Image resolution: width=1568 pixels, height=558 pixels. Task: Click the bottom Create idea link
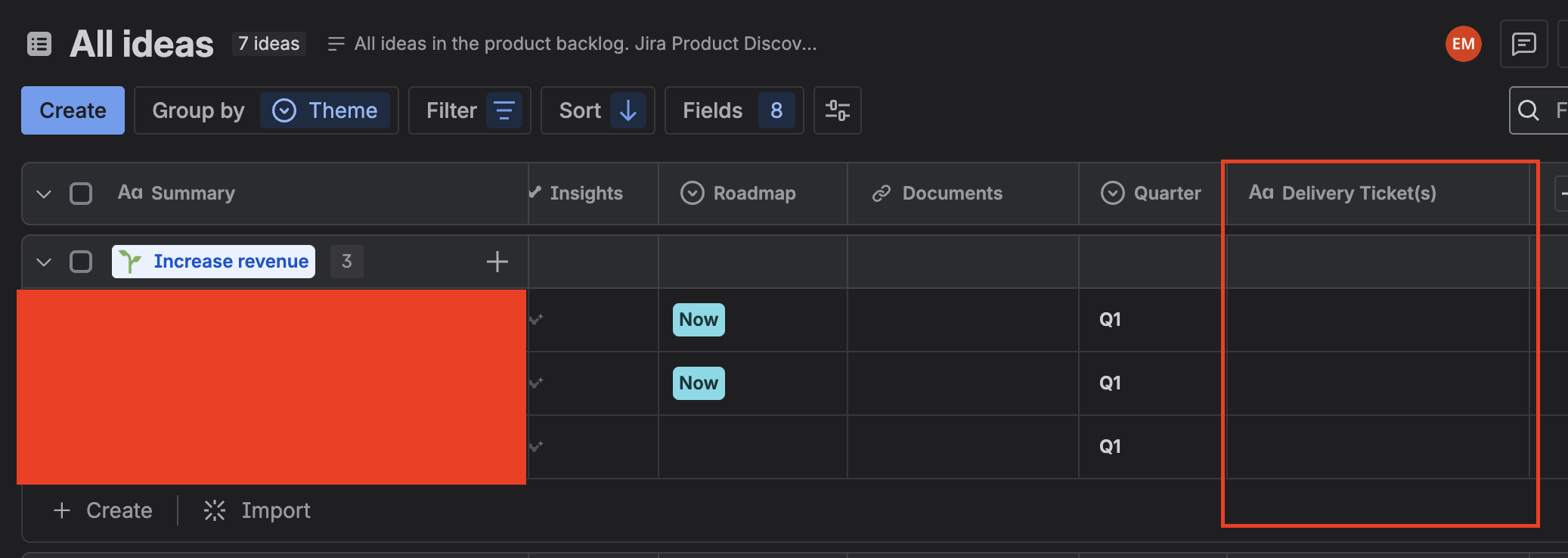[x=103, y=510]
